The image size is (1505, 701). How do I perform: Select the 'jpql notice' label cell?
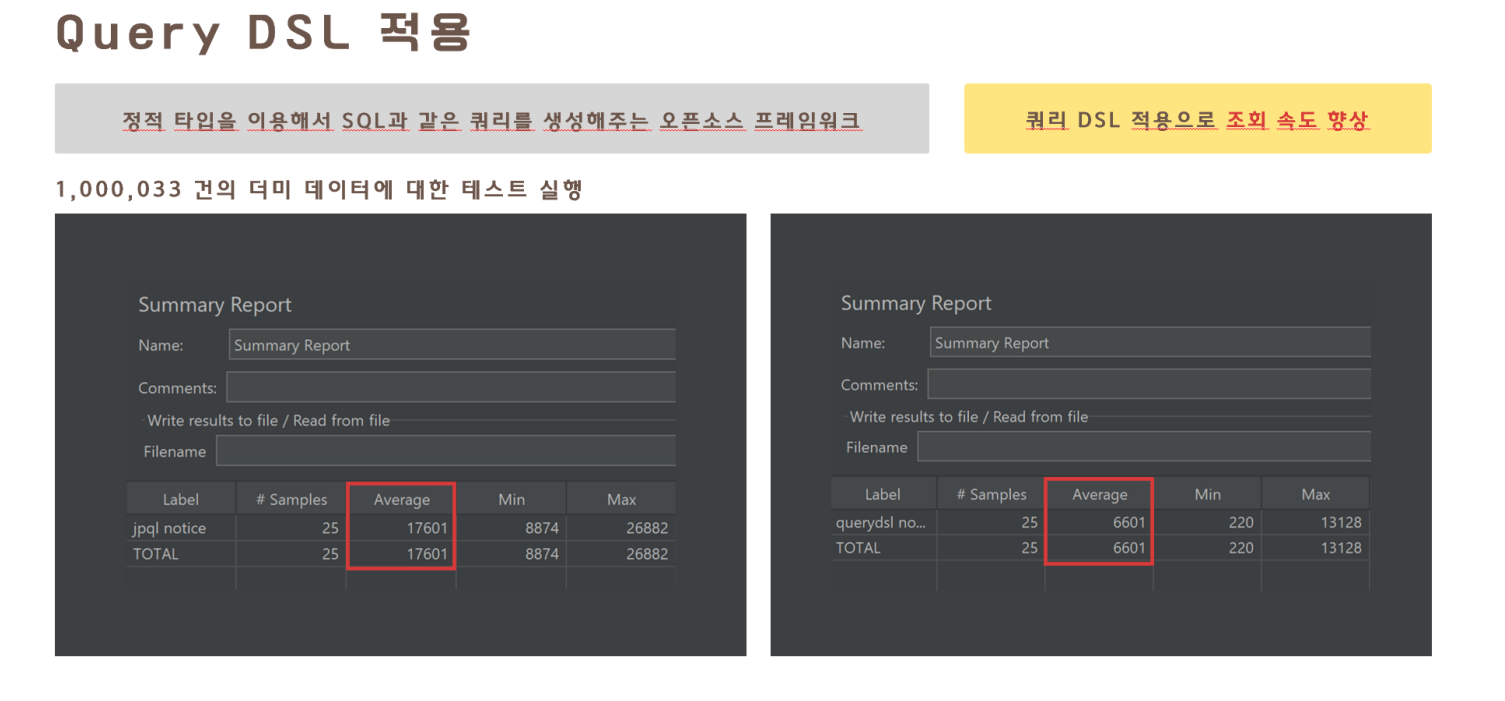tap(181, 528)
